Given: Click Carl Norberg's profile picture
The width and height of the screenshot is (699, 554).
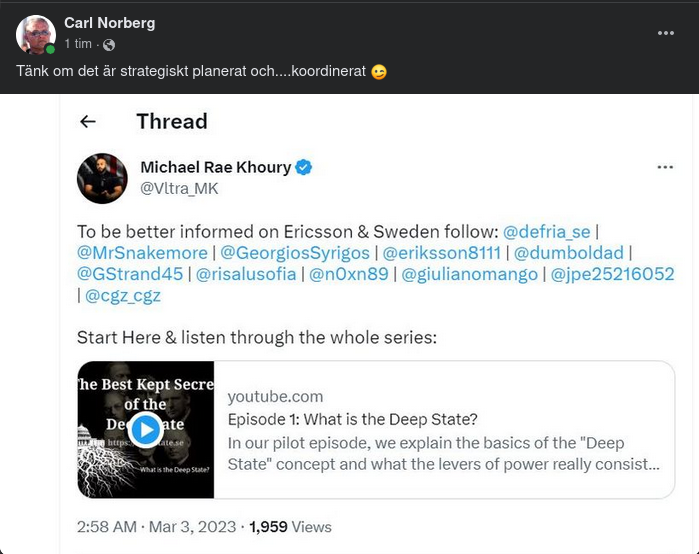Looking at the screenshot, I should pyautogui.click(x=35, y=34).
